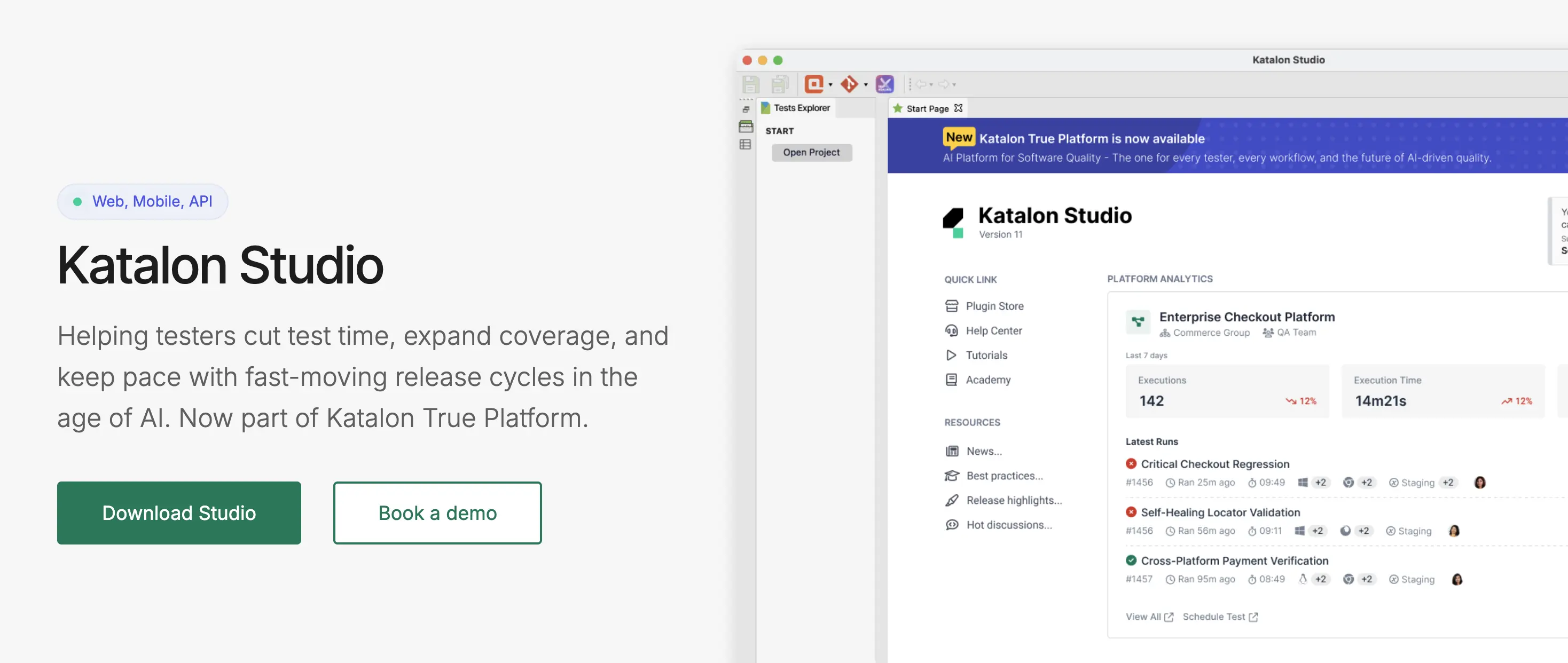Click the Book a demo button

(x=437, y=513)
